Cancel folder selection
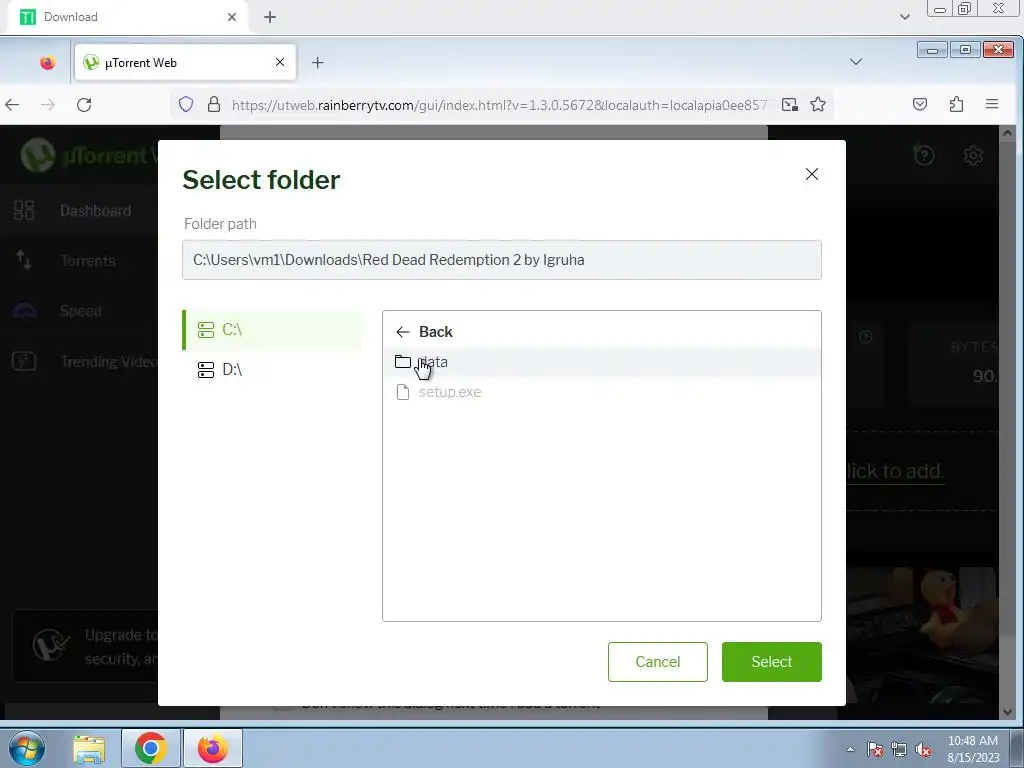The image size is (1024, 768). click(x=658, y=662)
